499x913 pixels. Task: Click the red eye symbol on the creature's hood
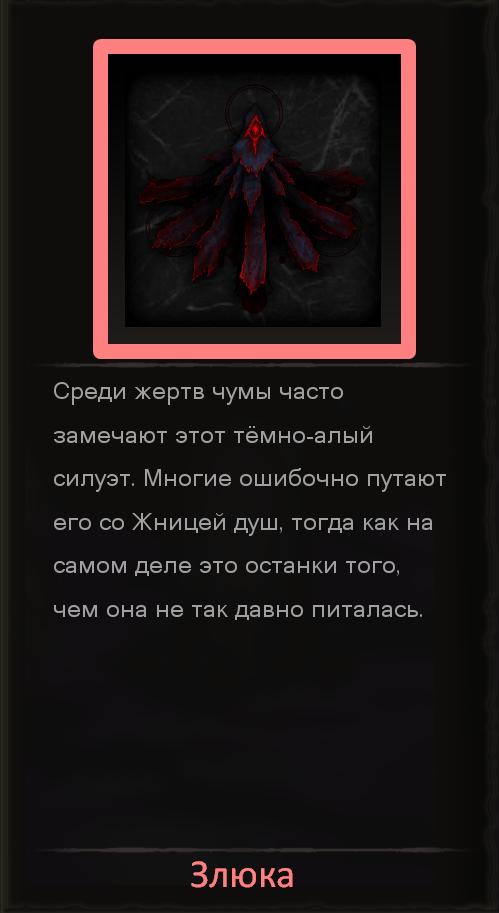click(254, 129)
